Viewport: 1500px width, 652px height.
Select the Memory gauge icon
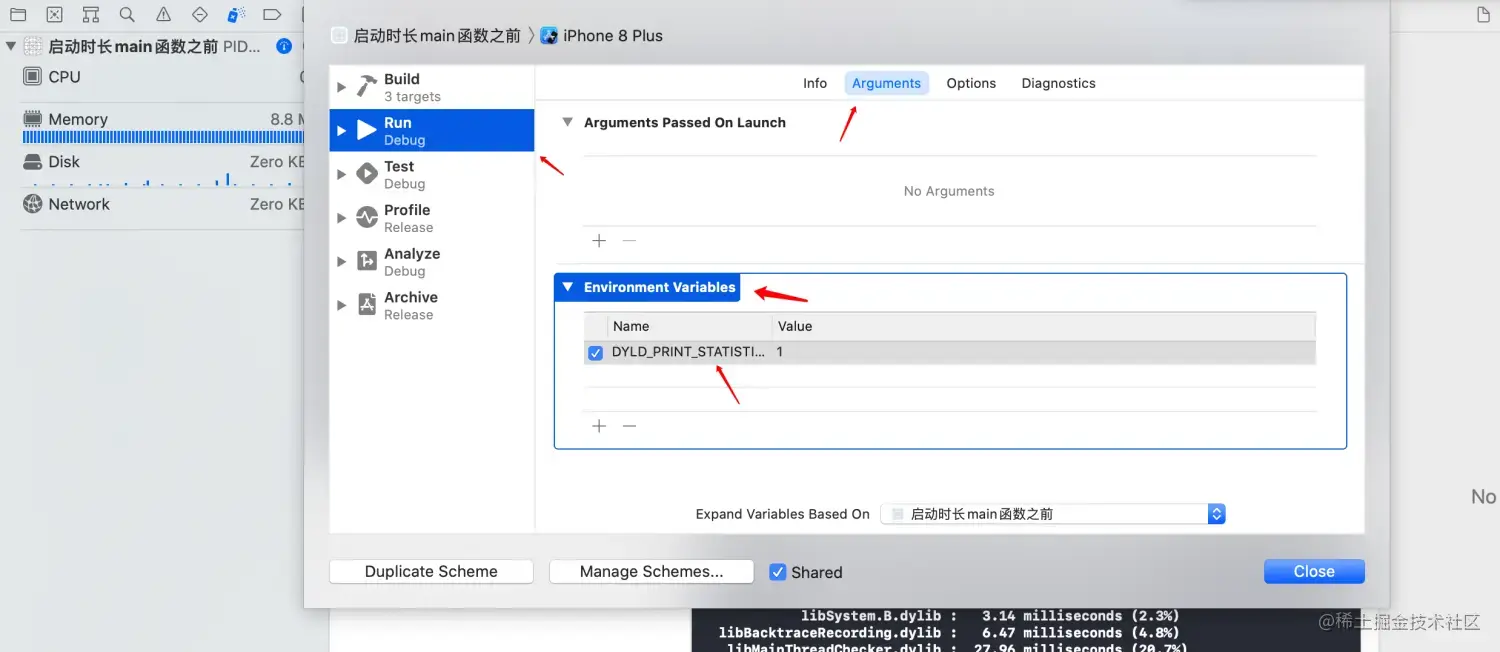pyautogui.click(x=33, y=119)
